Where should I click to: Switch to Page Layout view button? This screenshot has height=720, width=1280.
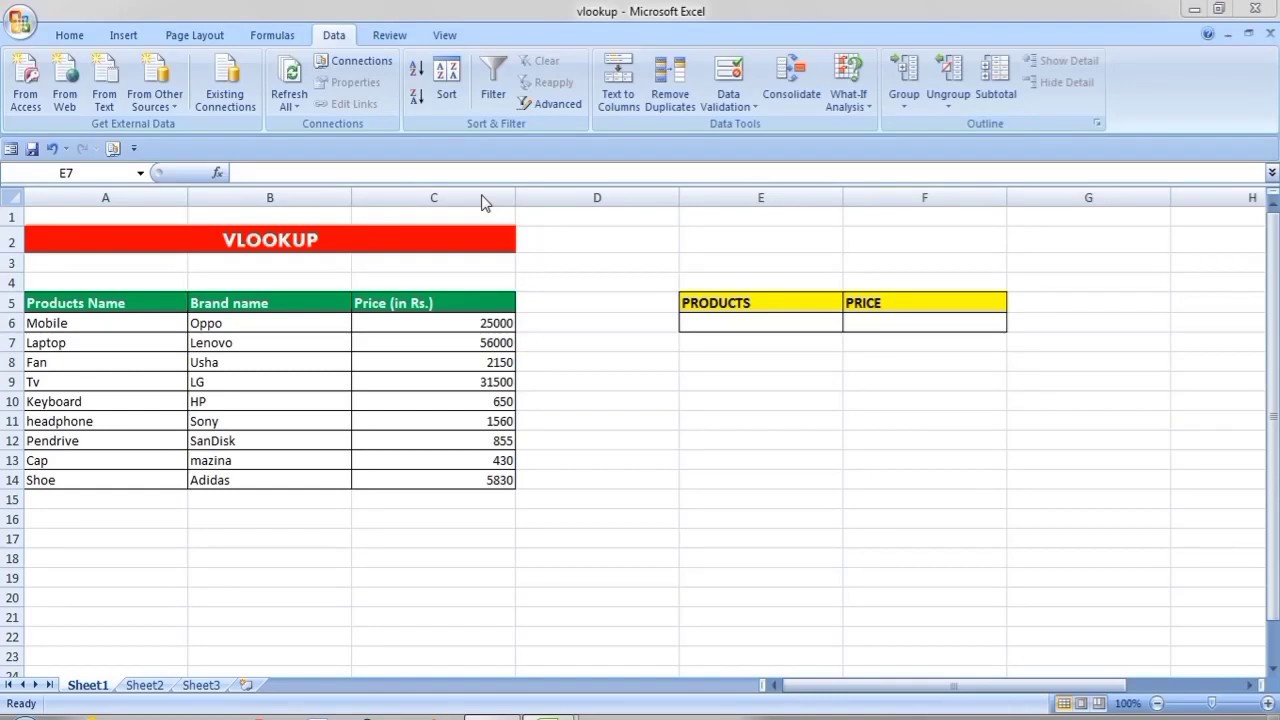1081,704
